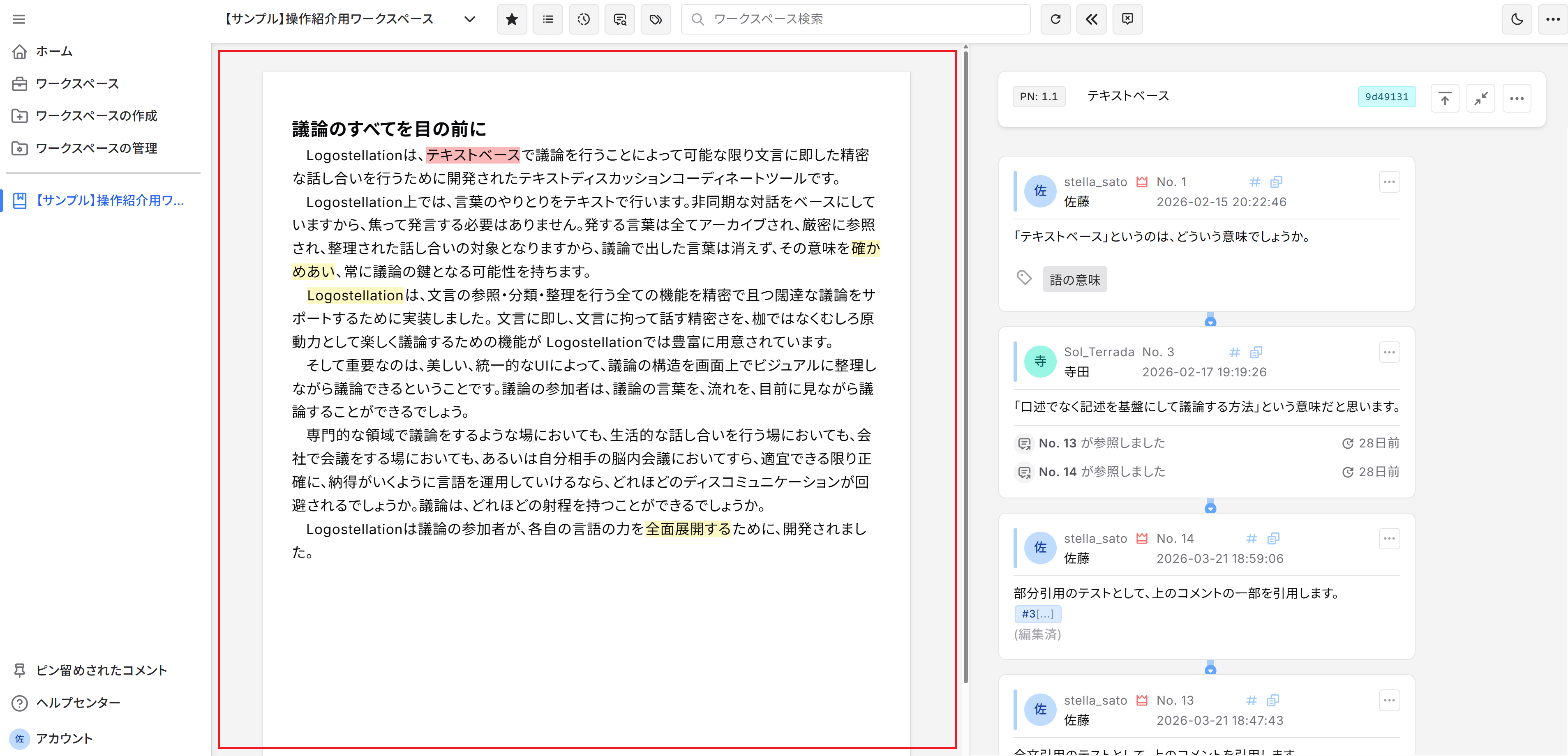Open ピン留めされたコメント in the sidebar
The height and width of the screenshot is (756, 1568).
click(90, 670)
